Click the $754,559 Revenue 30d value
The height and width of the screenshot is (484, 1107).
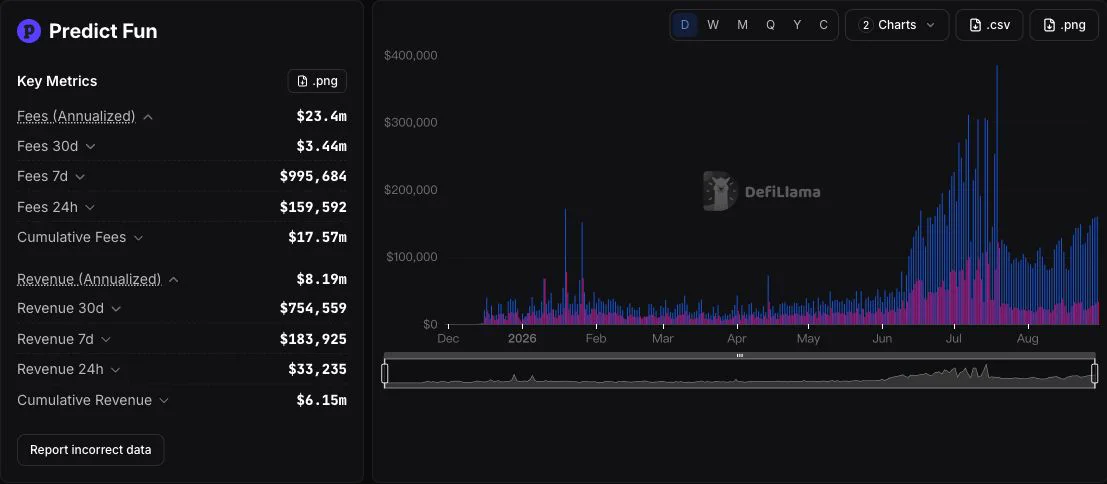(313, 308)
